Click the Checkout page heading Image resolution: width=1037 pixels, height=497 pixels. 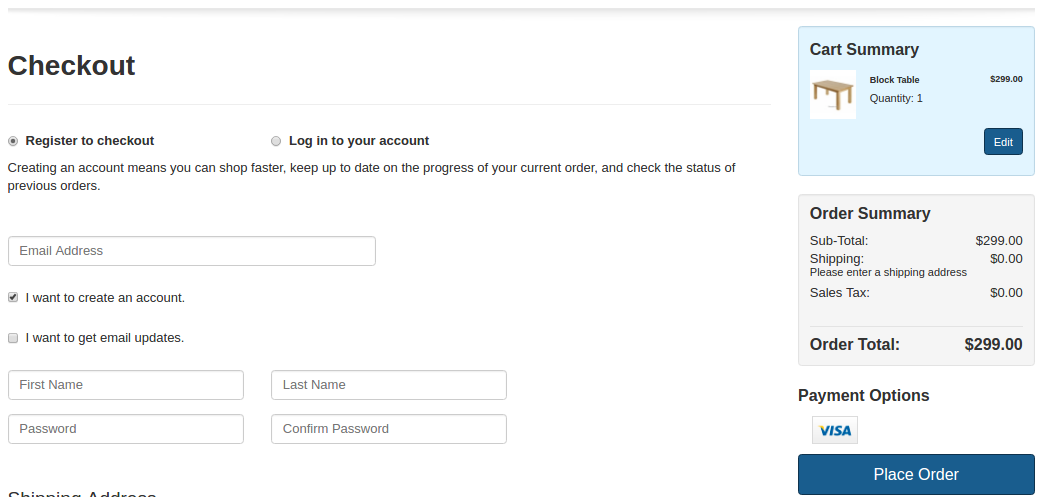(71, 66)
